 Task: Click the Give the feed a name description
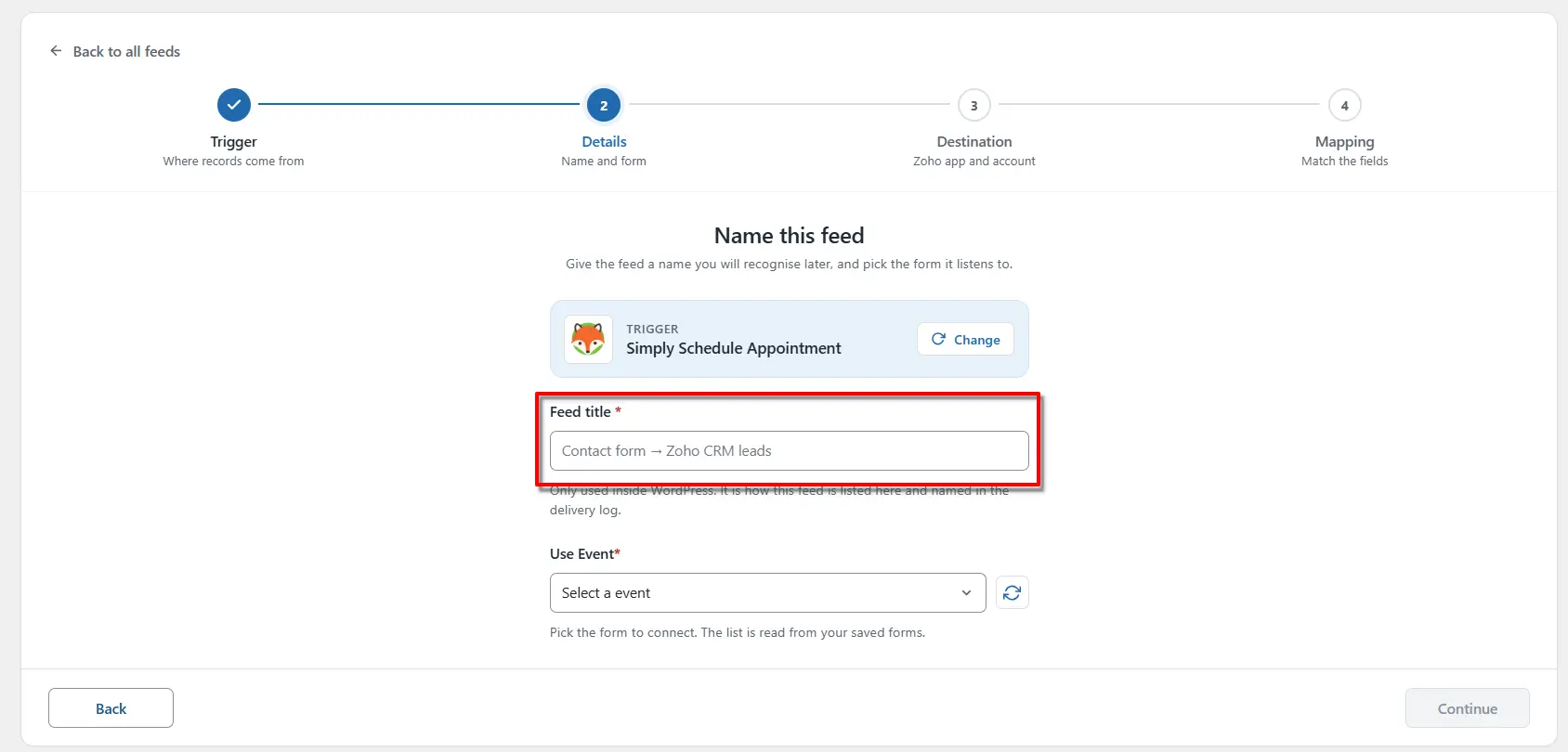(x=790, y=265)
